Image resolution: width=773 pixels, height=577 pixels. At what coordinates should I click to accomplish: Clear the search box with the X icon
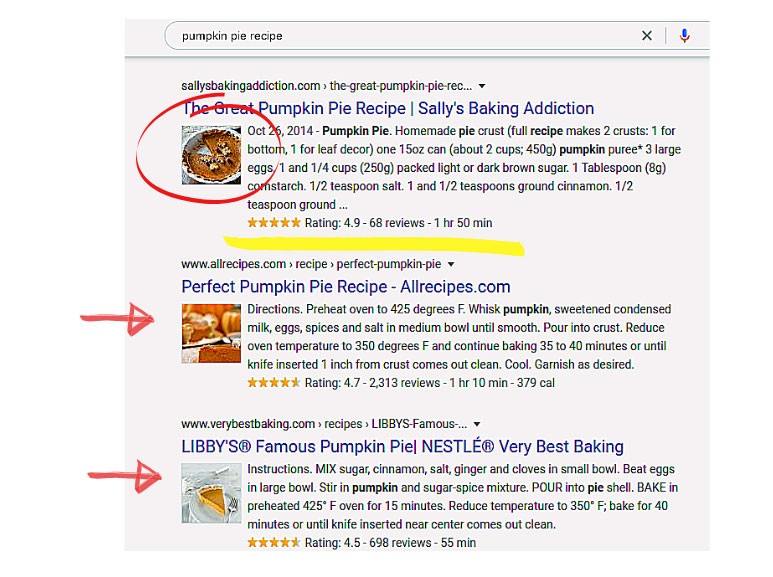[647, 36]
